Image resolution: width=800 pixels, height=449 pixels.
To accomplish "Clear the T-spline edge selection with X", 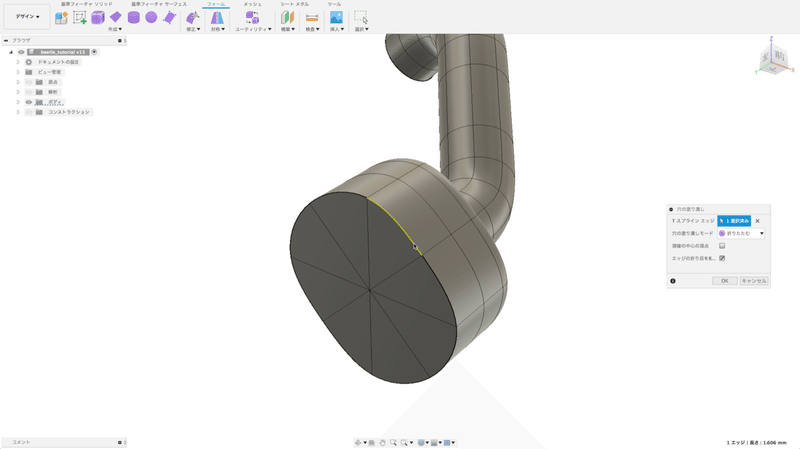I will pyautogui.click(x=758, y=221).
